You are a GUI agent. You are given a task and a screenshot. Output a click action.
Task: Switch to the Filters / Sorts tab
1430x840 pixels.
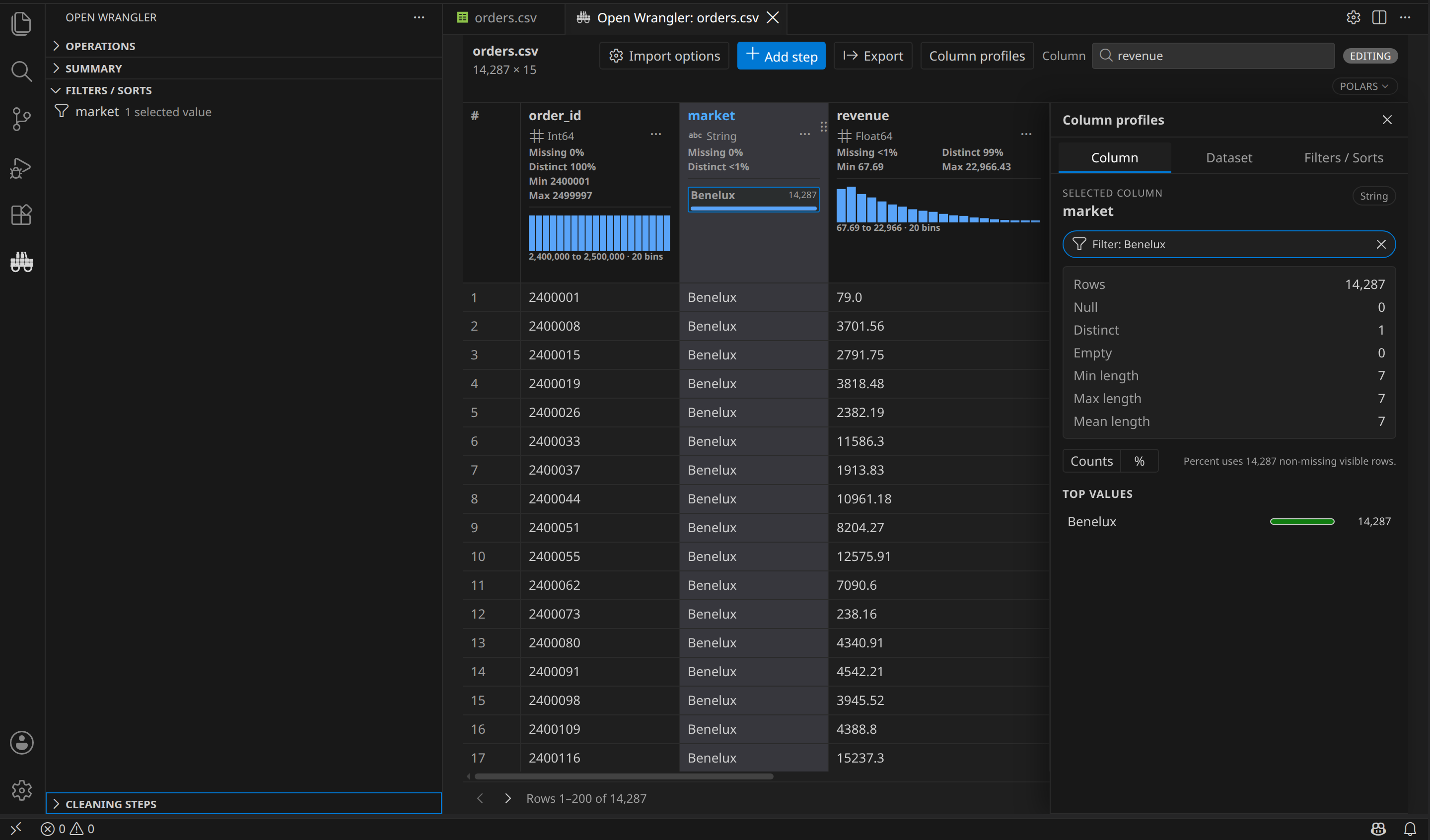click(1343, 157)
